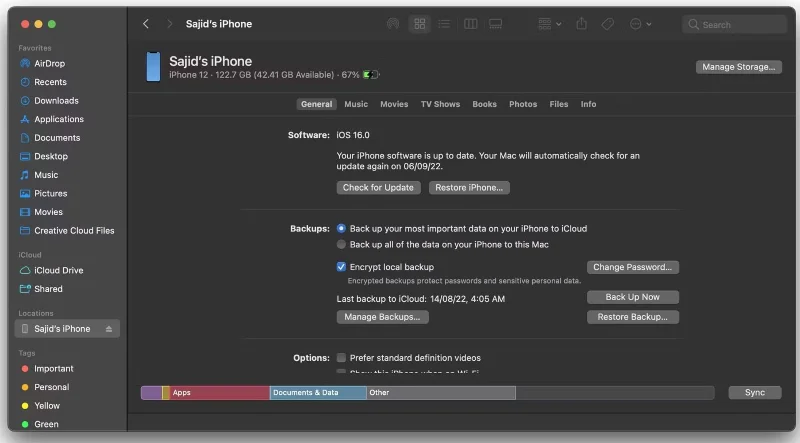
Task: Switch to list view in toolbar
Action: [x=445, y=24]
